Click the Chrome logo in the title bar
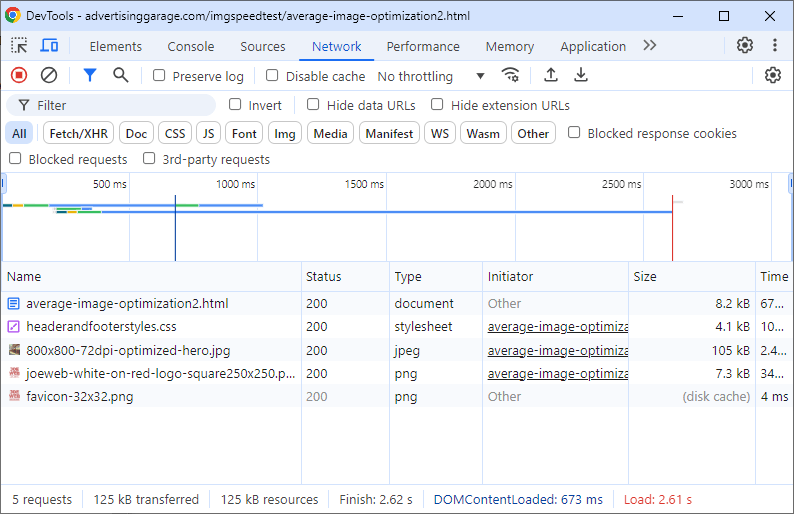The image size is (794, 514). pos(13,16)
